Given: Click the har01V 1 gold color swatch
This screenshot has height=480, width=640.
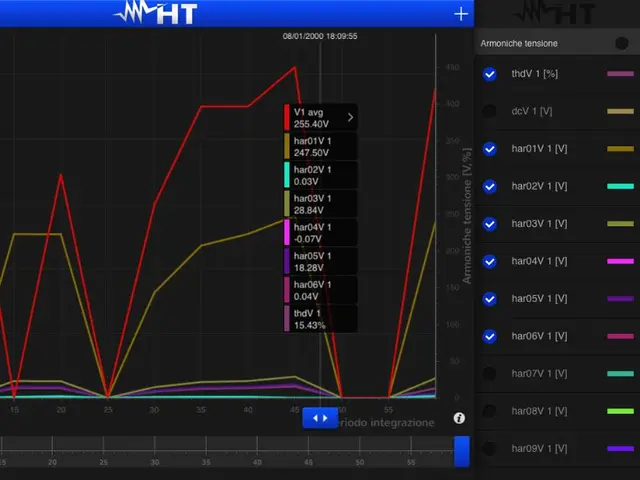Looking at the screenshot, I should pos(620,149).
